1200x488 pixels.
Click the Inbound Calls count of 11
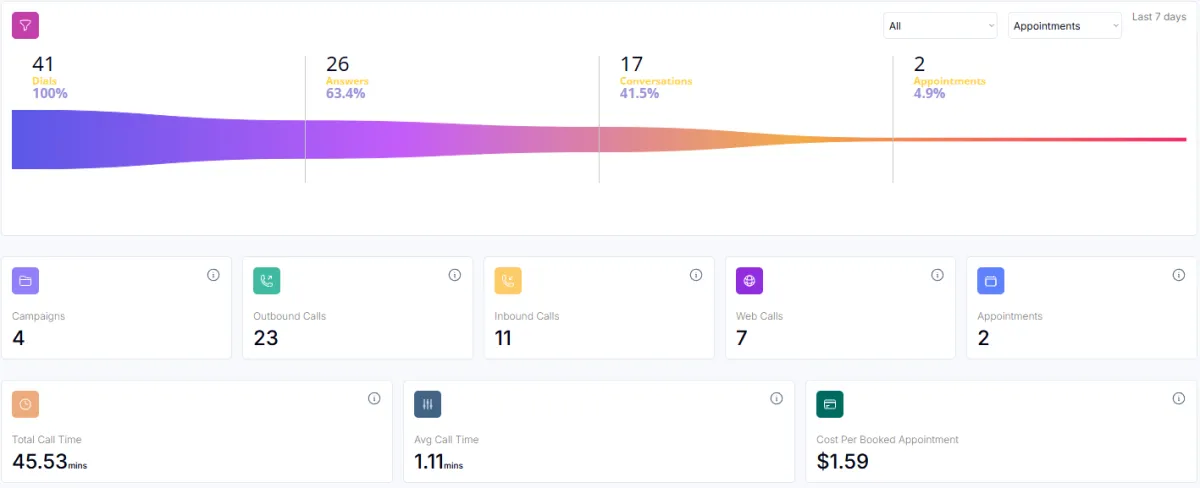503,338
